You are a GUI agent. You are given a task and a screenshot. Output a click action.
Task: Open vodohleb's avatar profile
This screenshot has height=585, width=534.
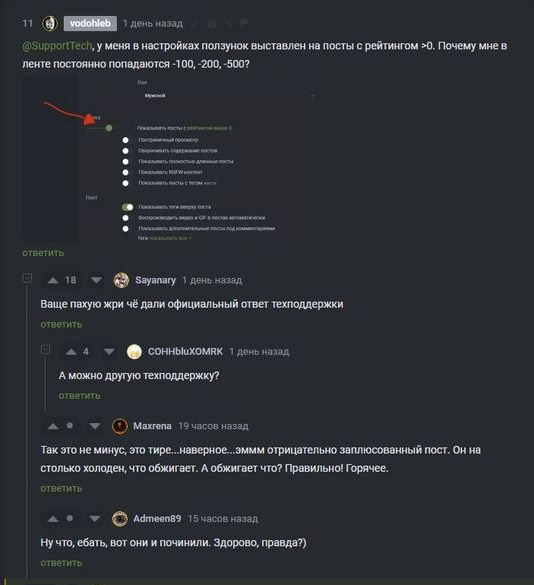(50, 24)
